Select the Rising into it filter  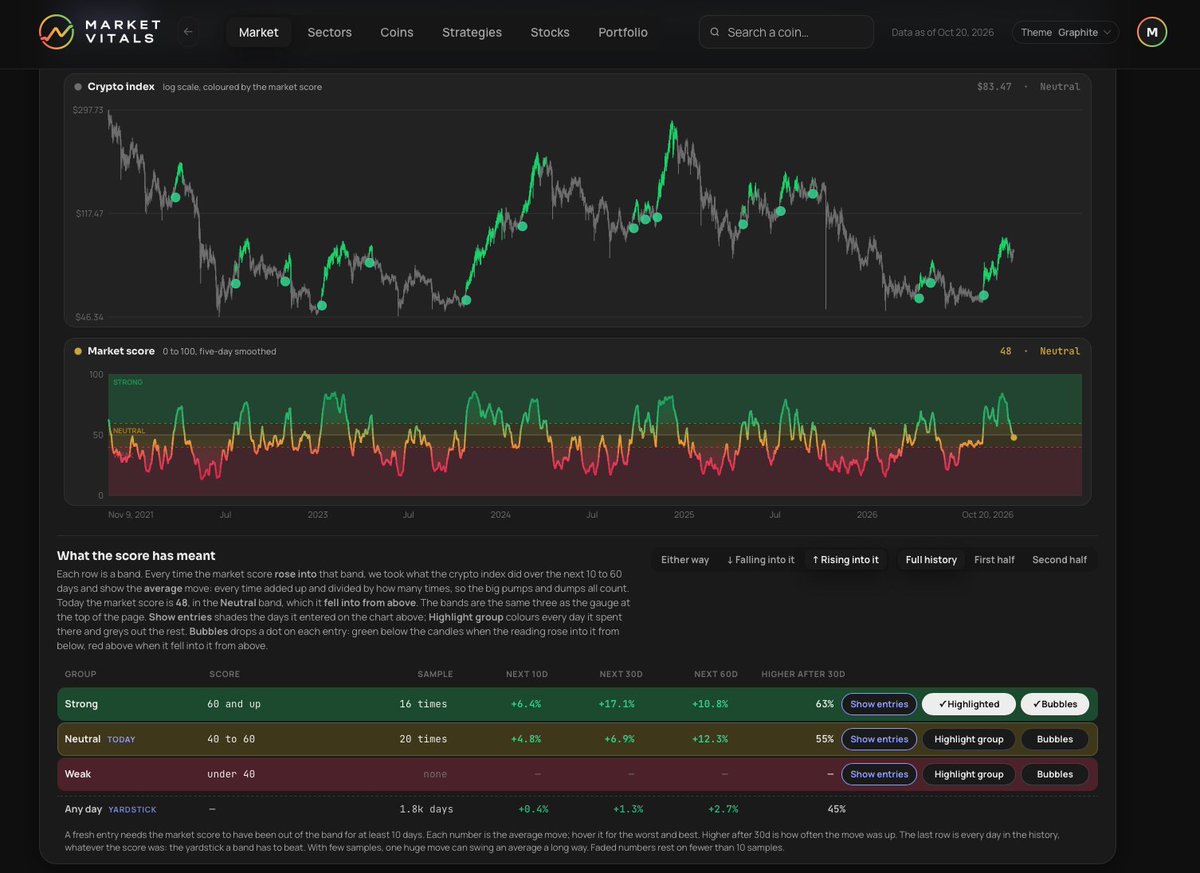coord(846,560)
